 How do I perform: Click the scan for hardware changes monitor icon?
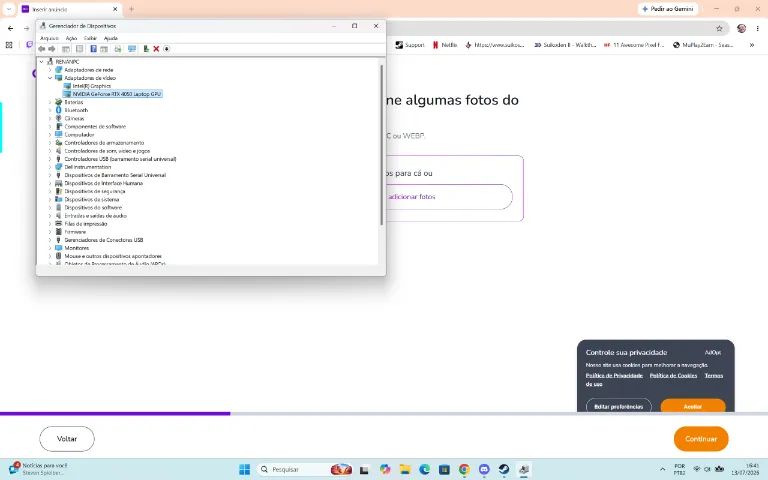(132, 49)
